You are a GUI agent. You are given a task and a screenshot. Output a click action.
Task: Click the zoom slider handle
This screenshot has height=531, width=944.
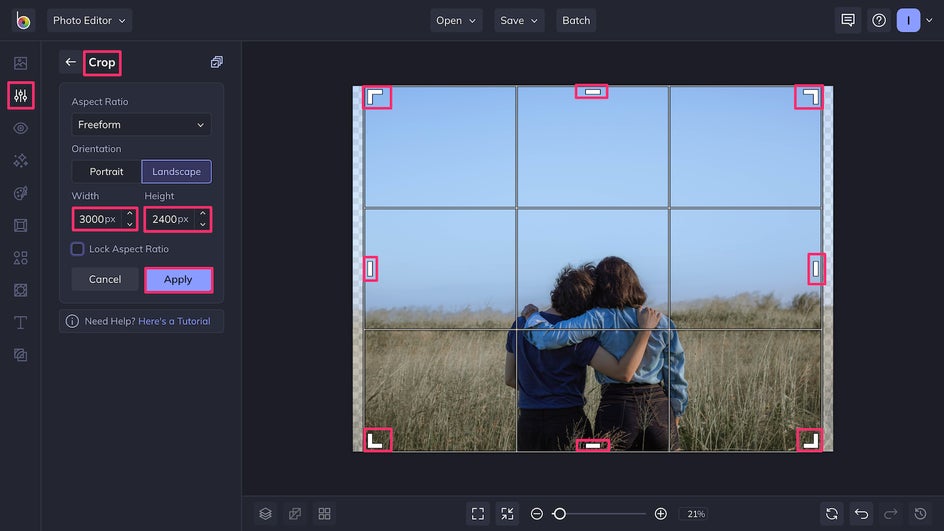[x=559, y=513]
